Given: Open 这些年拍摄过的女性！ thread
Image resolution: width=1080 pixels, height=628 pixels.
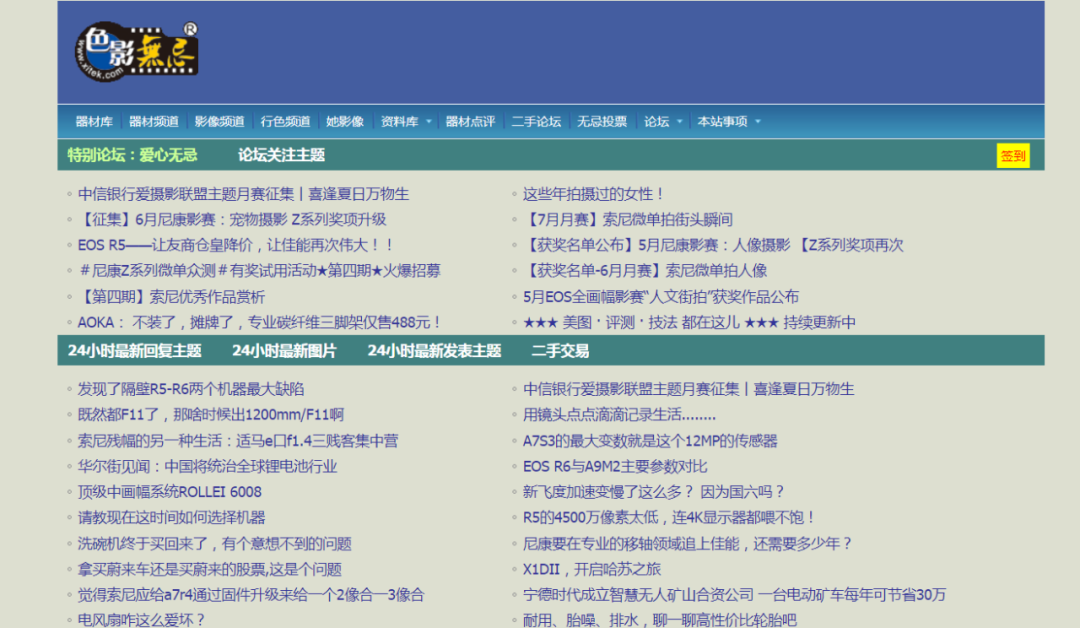Looking at the screenshot, I should [593, 194].
